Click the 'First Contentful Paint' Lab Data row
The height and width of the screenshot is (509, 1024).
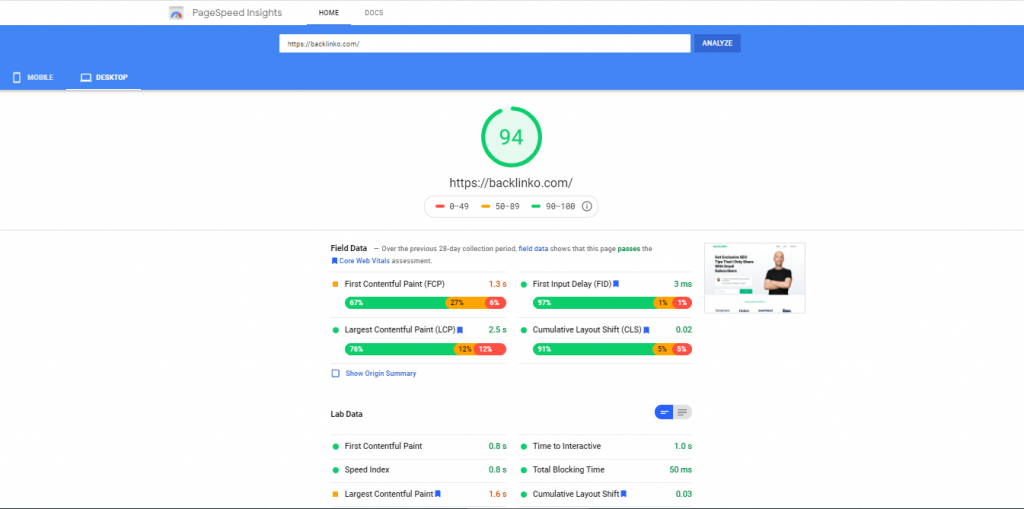(x=419, y=446)
